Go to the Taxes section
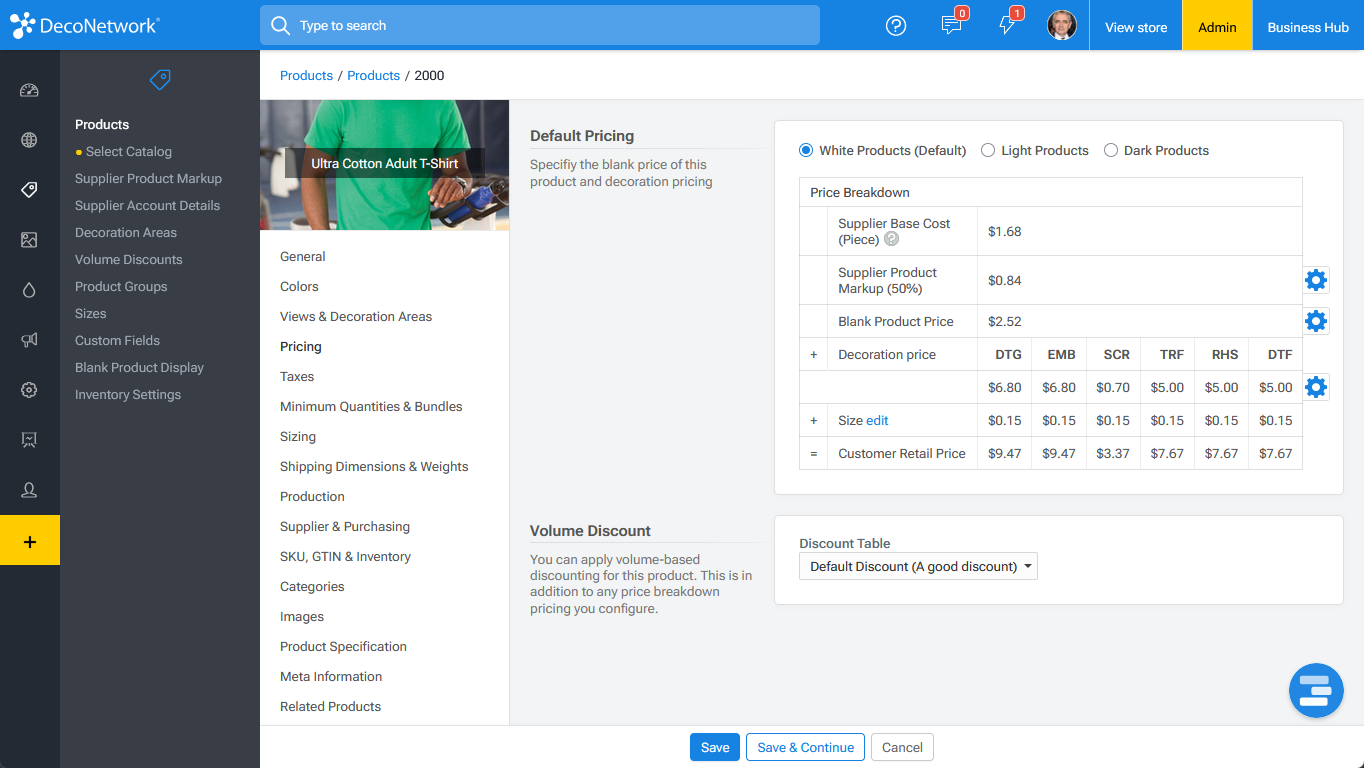The width and height of the screenshot is (1364, 768). pyautogui.click(x=297, y=376)
